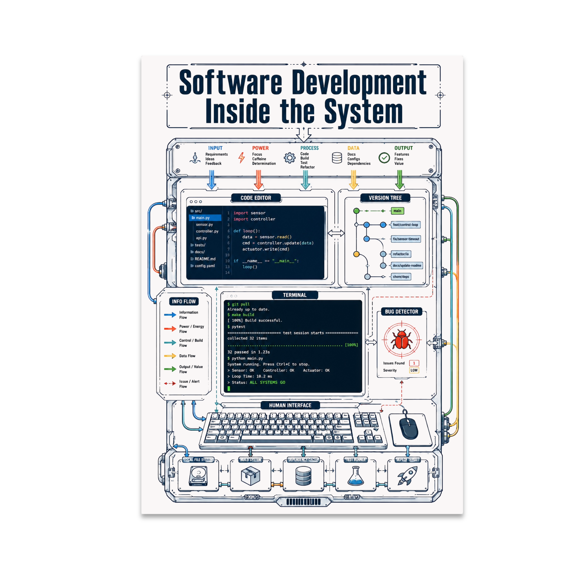The width and height of the screenshot is (576, 576).
Task: Click the hard drive icon in bottom row
Action: (x=198, y=476)
